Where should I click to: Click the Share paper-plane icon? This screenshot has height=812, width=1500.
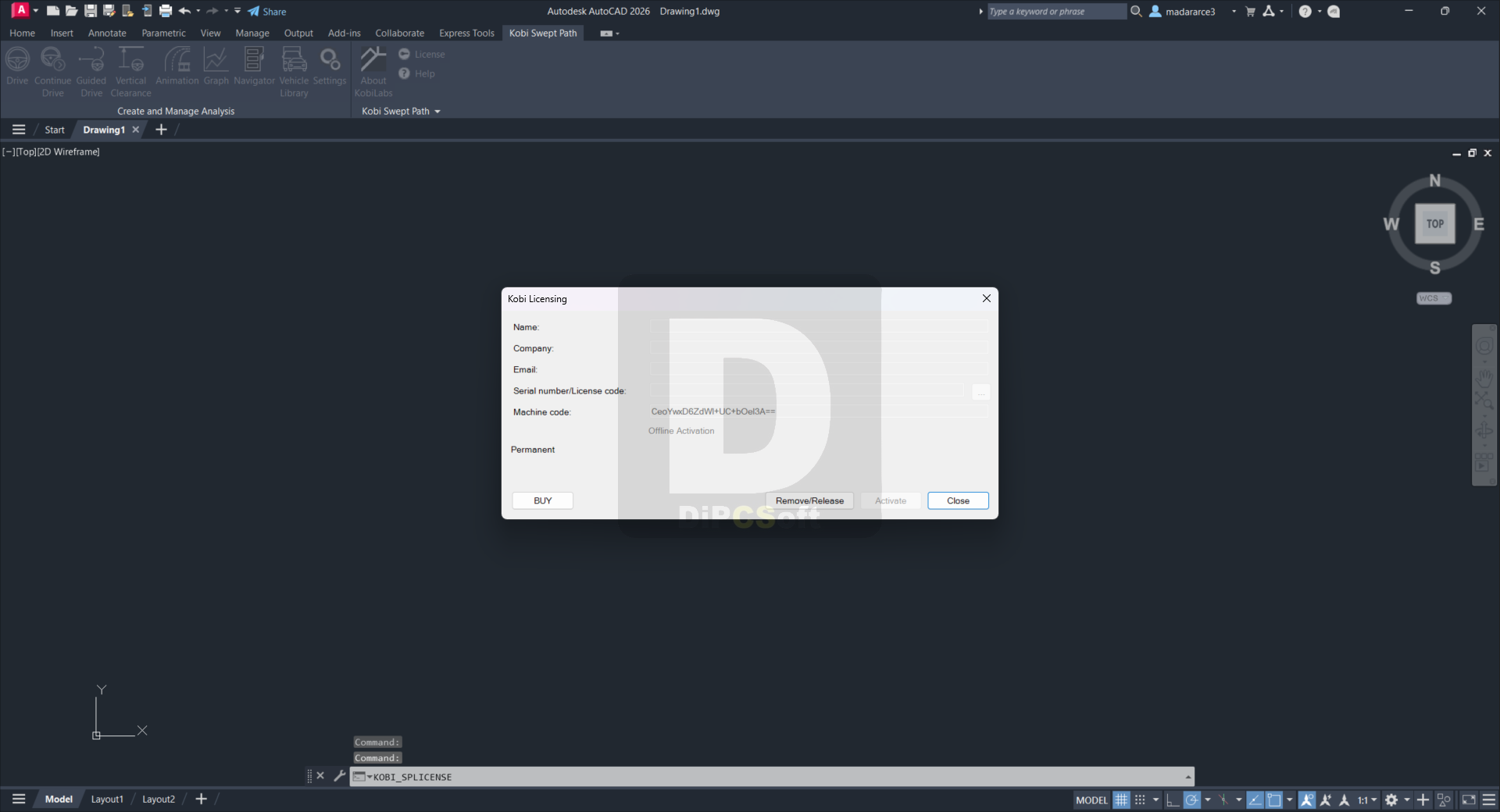[254, 11]
